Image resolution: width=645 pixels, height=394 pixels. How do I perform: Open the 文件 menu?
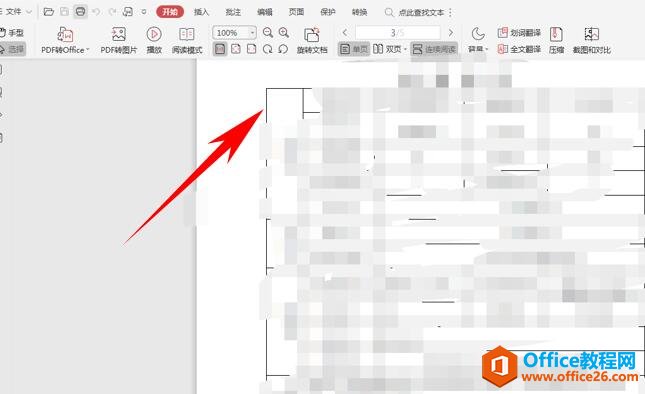tap(13, 12)
